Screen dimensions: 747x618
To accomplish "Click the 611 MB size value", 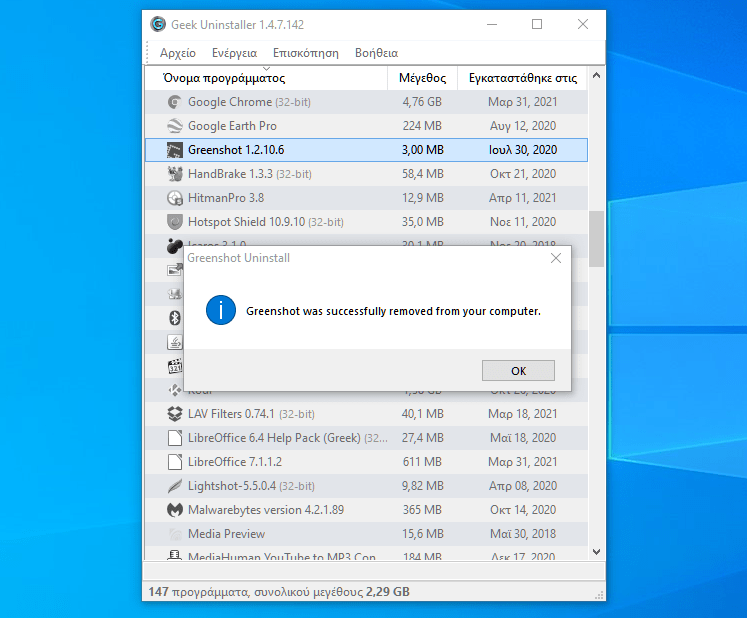I will tap(422, 462).
